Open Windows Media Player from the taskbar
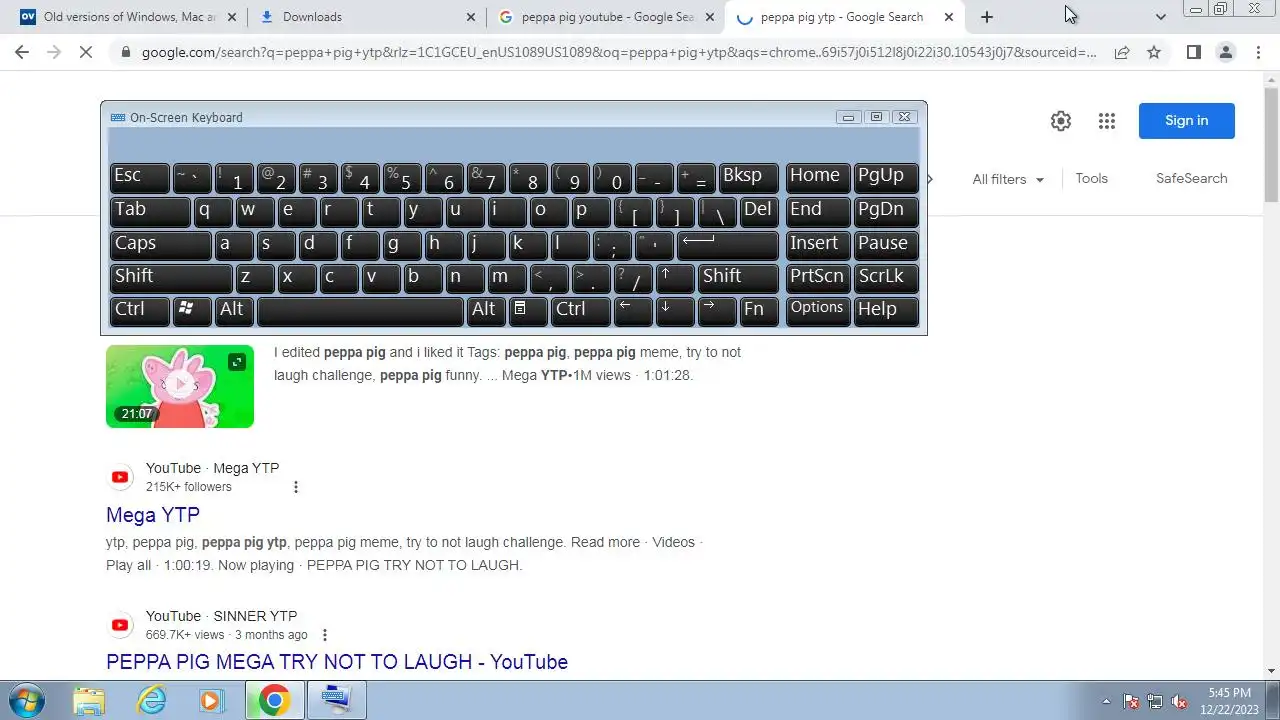This screenshot has width=1280, height=720. [x=211, y=700]
